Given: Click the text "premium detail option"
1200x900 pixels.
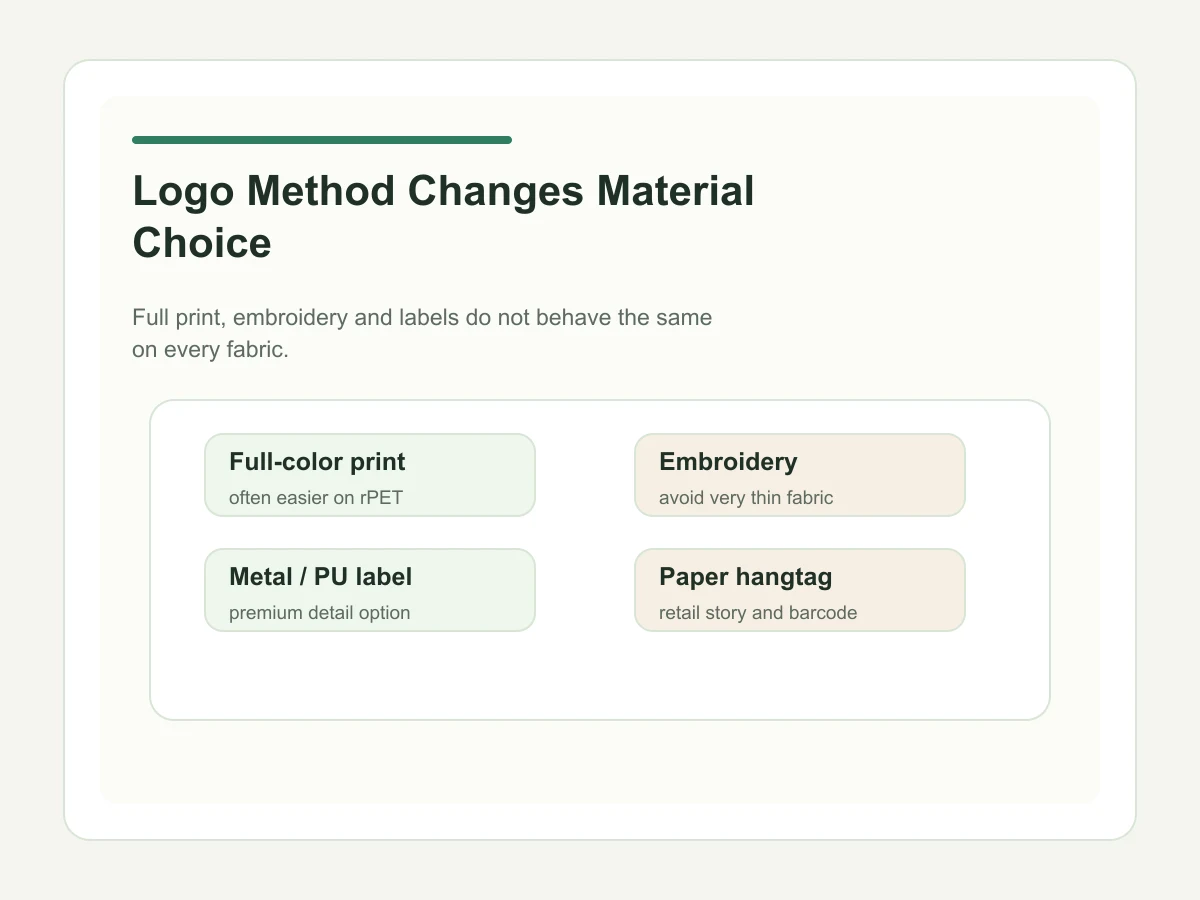Looking at the screenshot, I should coord(320,612).
